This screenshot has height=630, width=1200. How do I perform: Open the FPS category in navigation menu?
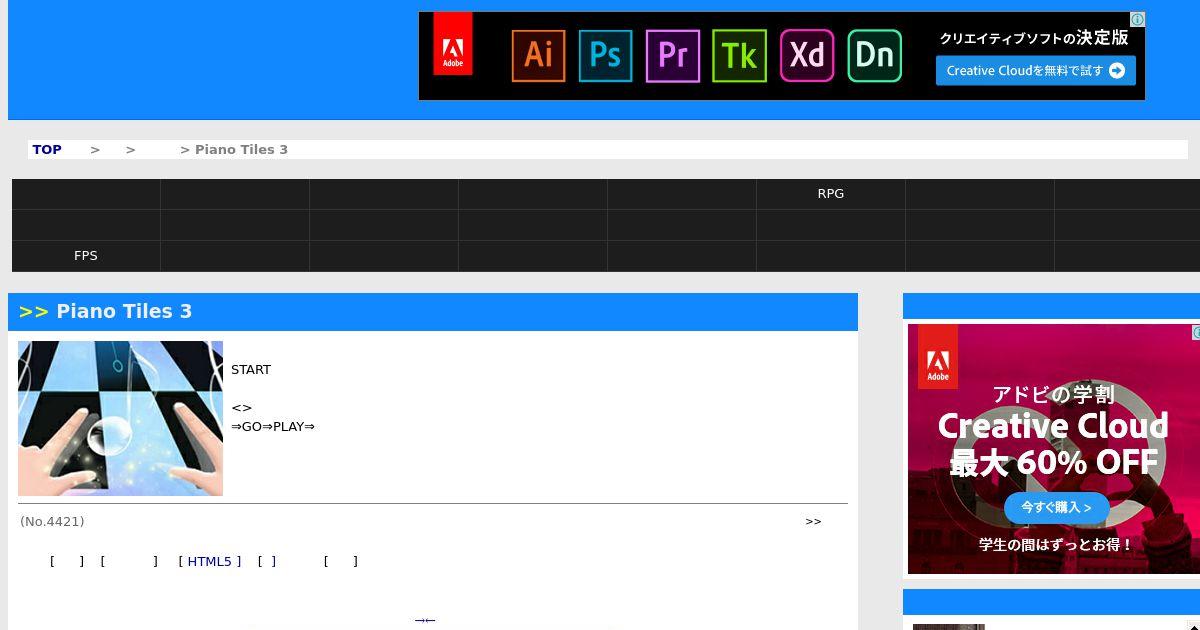pyautogui.click(x=86, y=256)
